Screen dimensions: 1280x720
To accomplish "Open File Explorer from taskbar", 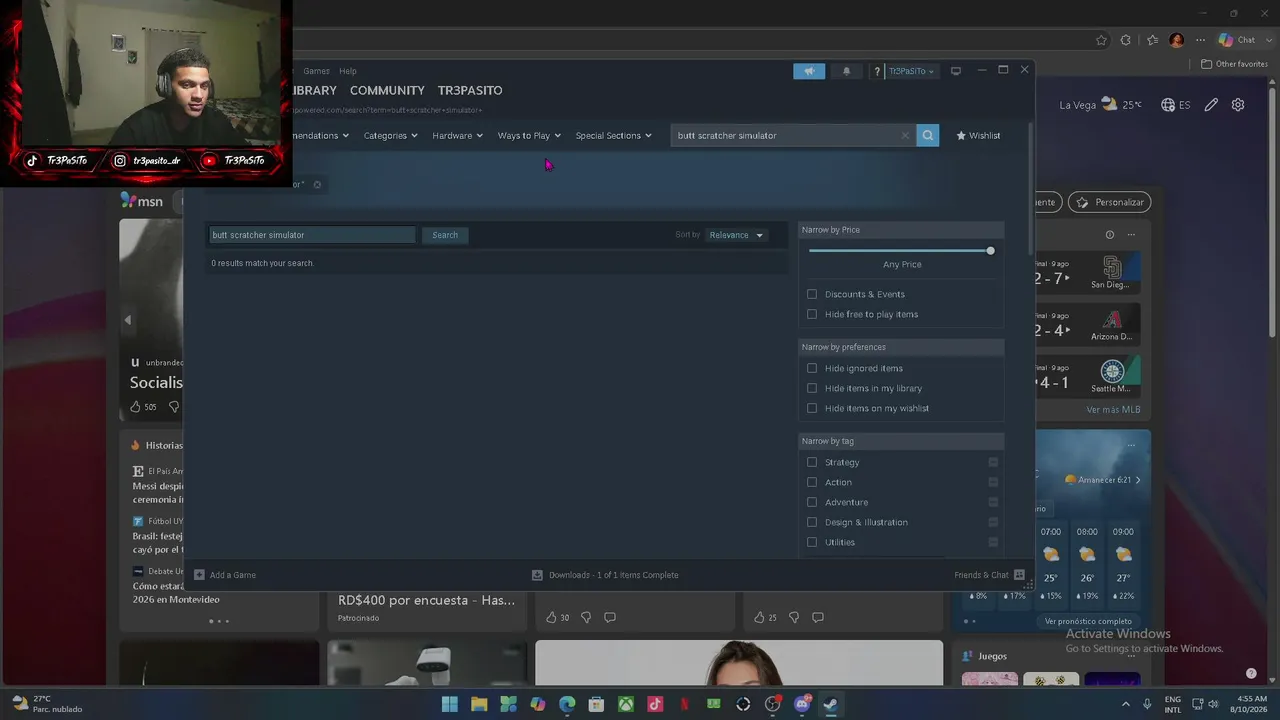I will tap(479, 704).
